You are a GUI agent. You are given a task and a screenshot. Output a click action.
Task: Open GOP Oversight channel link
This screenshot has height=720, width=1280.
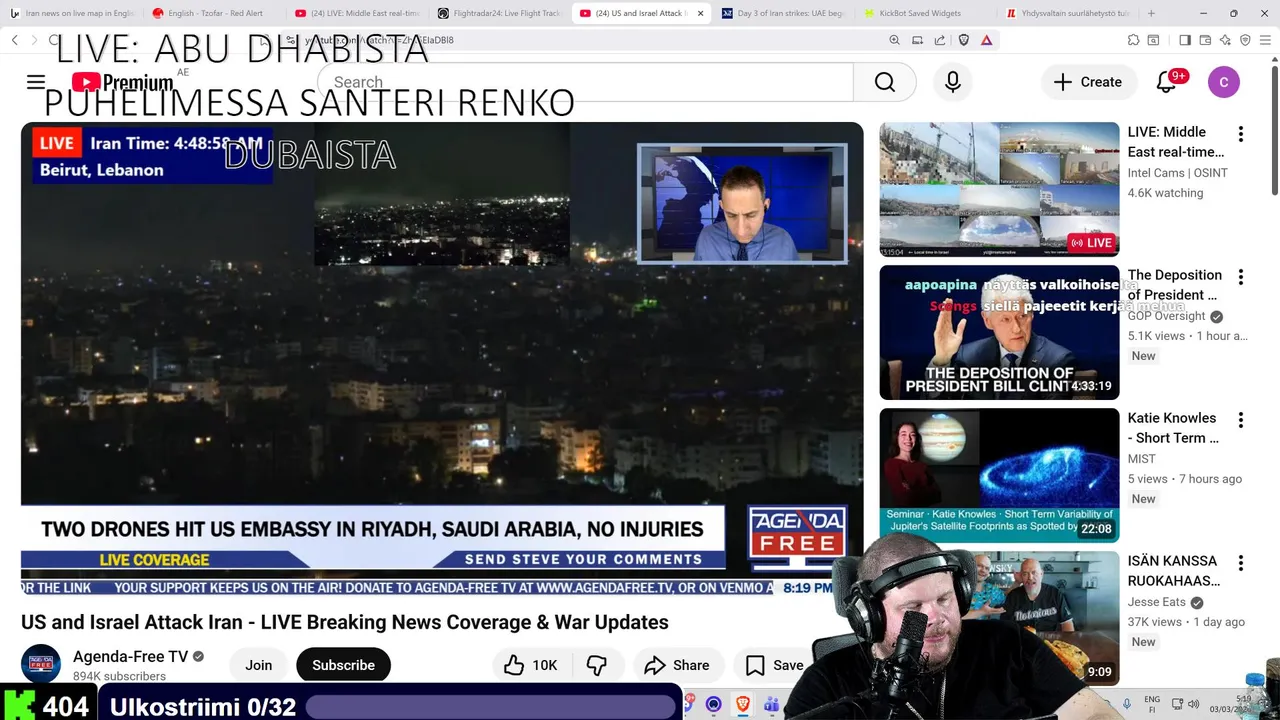(1167, 316)
